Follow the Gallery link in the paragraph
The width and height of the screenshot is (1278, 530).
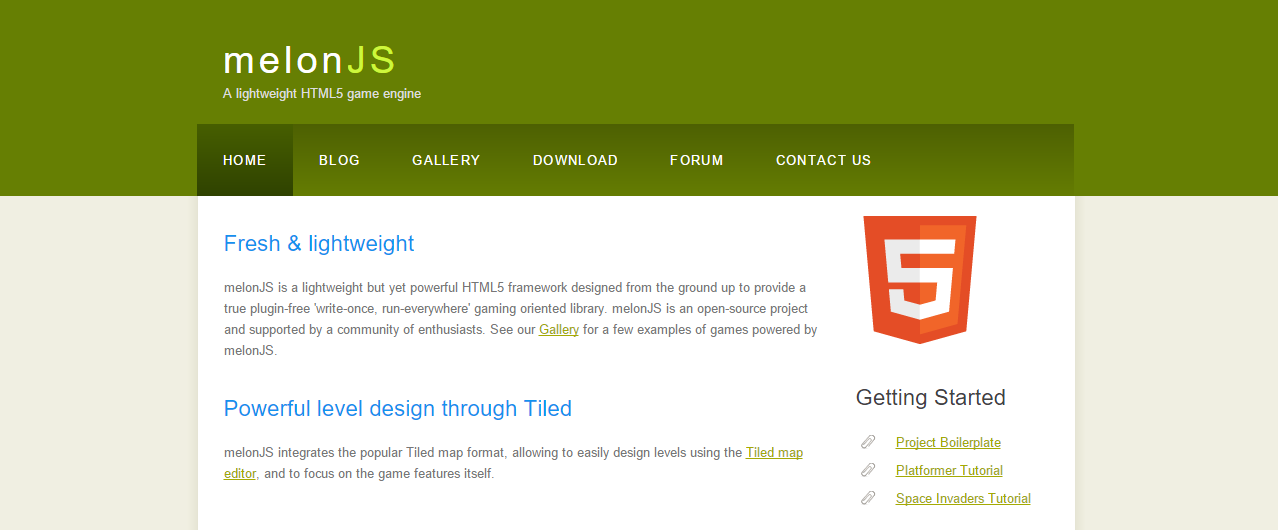click(559, 329)
